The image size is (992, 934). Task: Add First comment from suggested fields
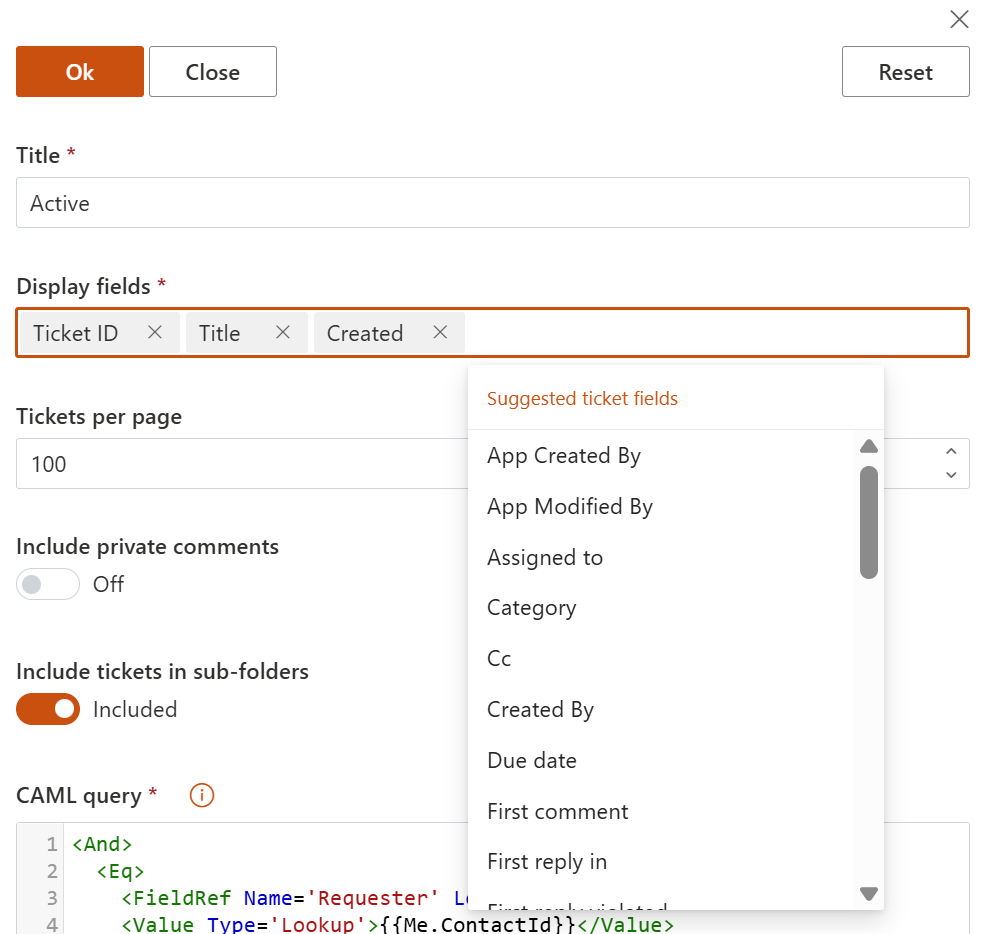(x=661, y=811)
